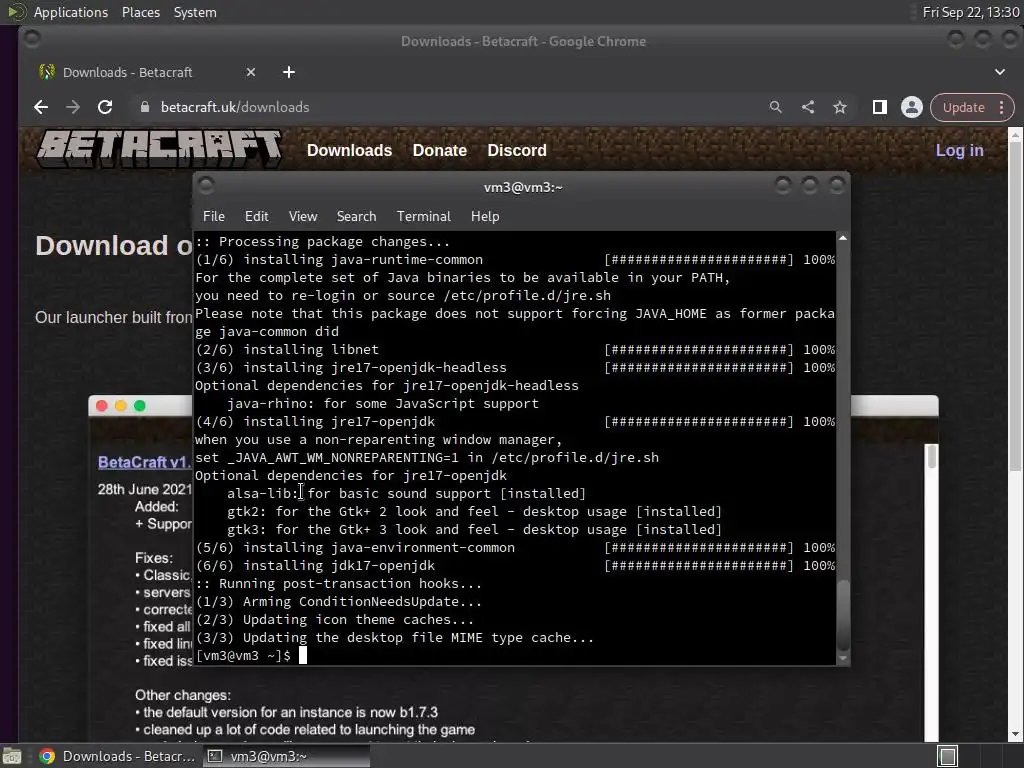Viewport: 1024px width, 768px height.
Task: Bookmark this page with the star
Action: click(840, 107)
